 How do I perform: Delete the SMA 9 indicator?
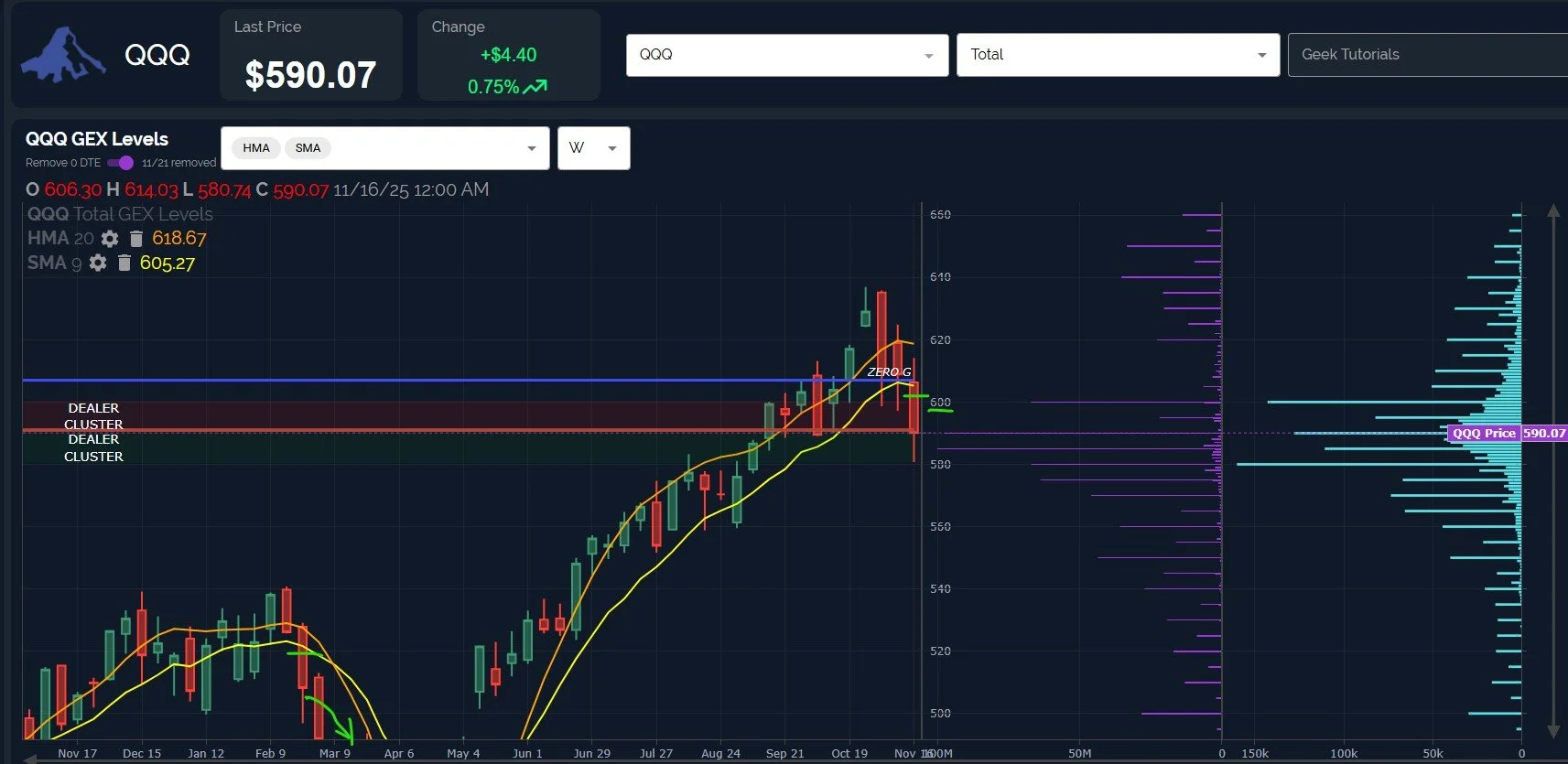[124, 264]
